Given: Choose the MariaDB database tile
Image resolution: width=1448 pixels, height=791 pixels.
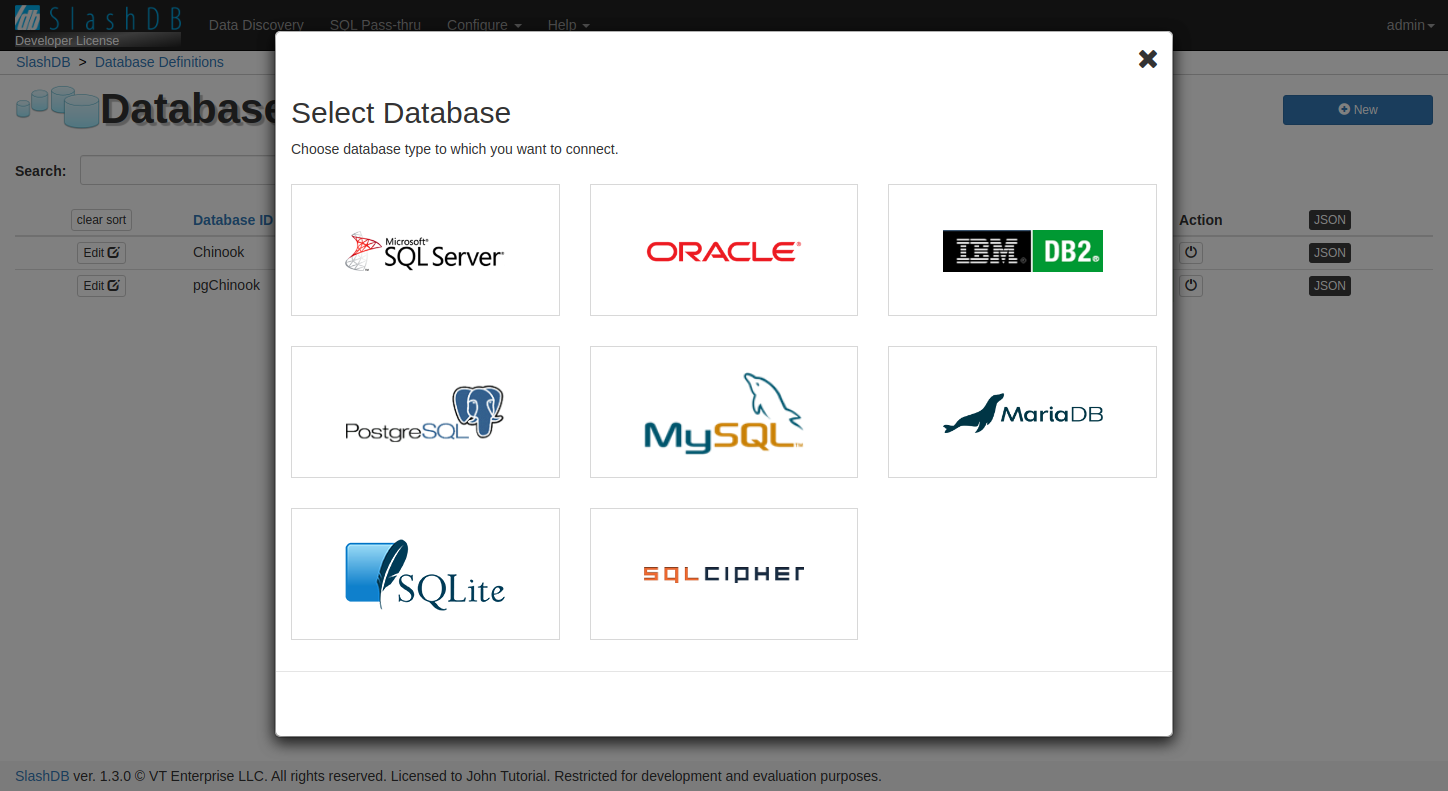Looking at the screenshot, I should [x=1022, y=412].
